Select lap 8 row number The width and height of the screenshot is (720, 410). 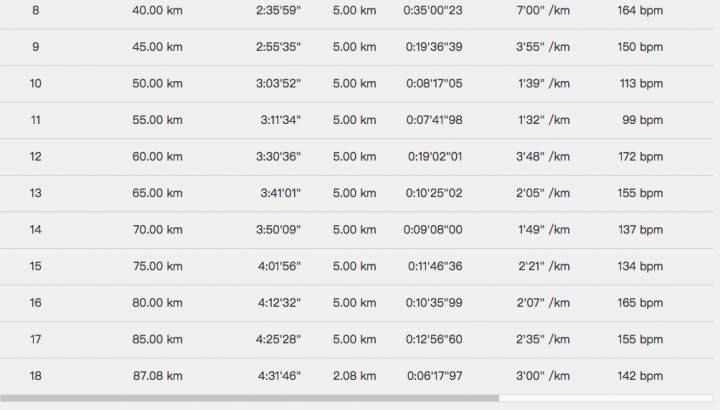tap(35, 10)
